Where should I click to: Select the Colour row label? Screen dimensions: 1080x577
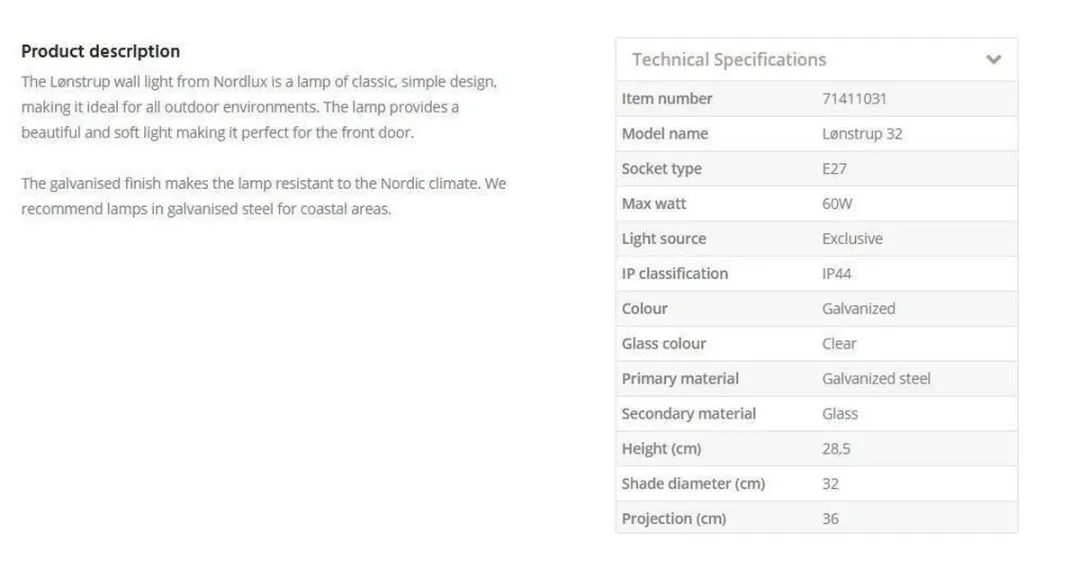[644, 308]
